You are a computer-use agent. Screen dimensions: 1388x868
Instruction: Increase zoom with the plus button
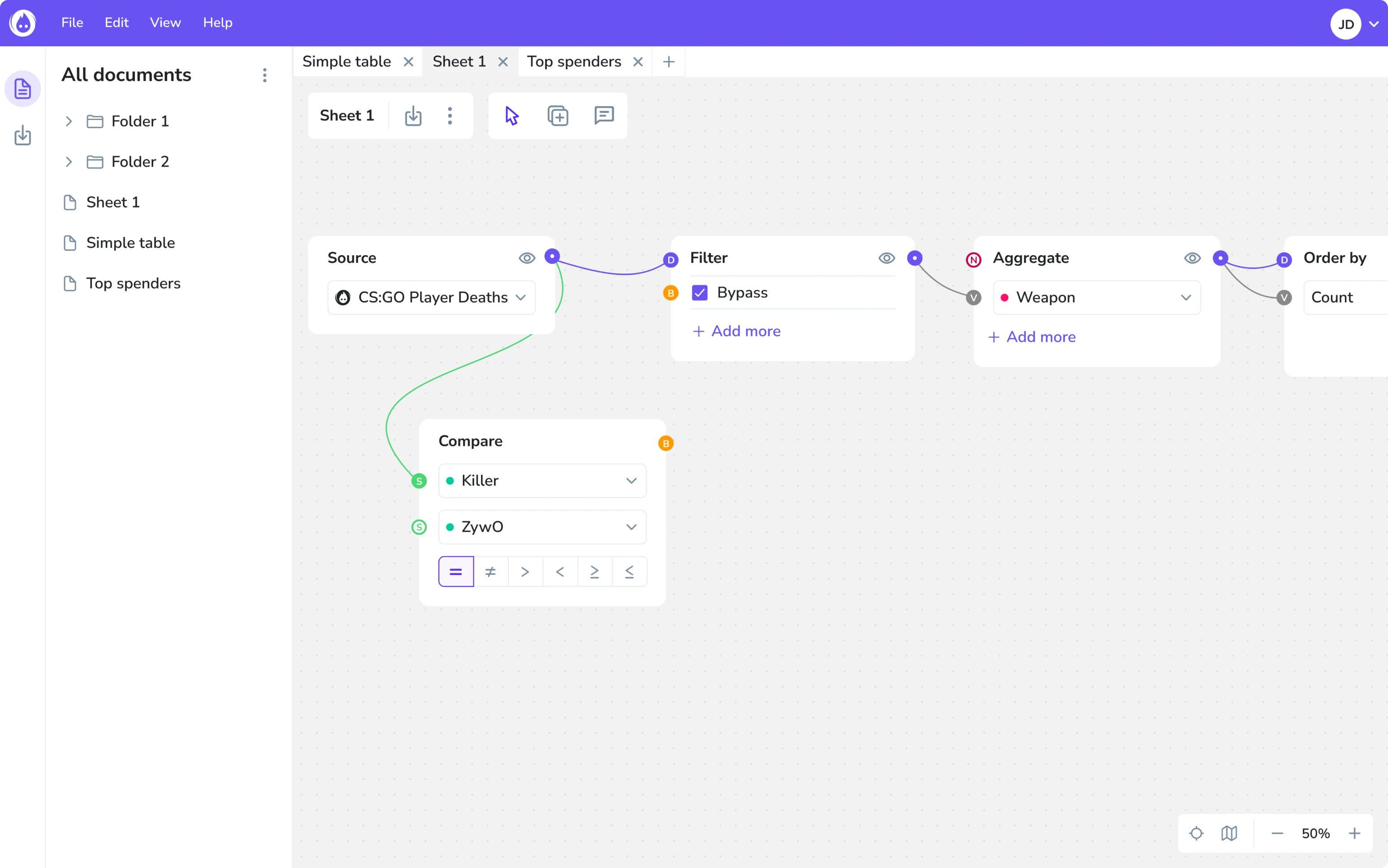(x=1354, y=833)
